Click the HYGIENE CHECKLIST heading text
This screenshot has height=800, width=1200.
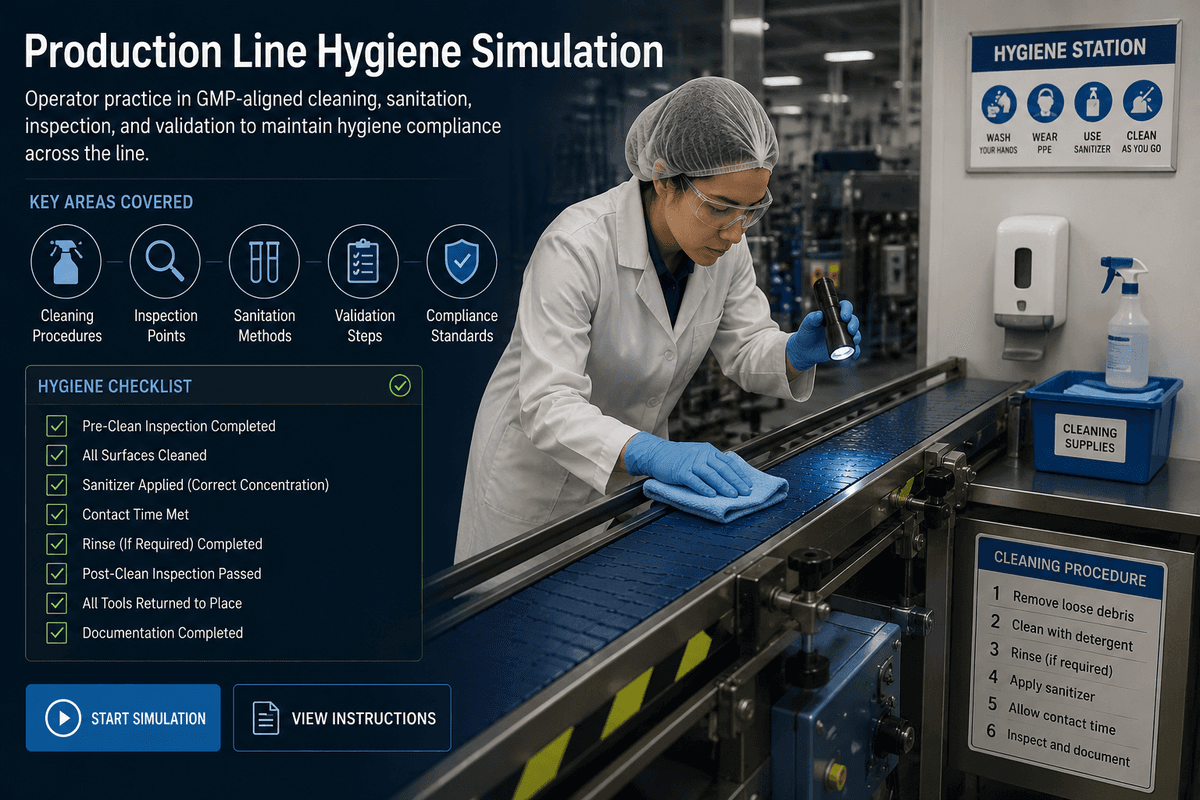[x=115, y=386]
